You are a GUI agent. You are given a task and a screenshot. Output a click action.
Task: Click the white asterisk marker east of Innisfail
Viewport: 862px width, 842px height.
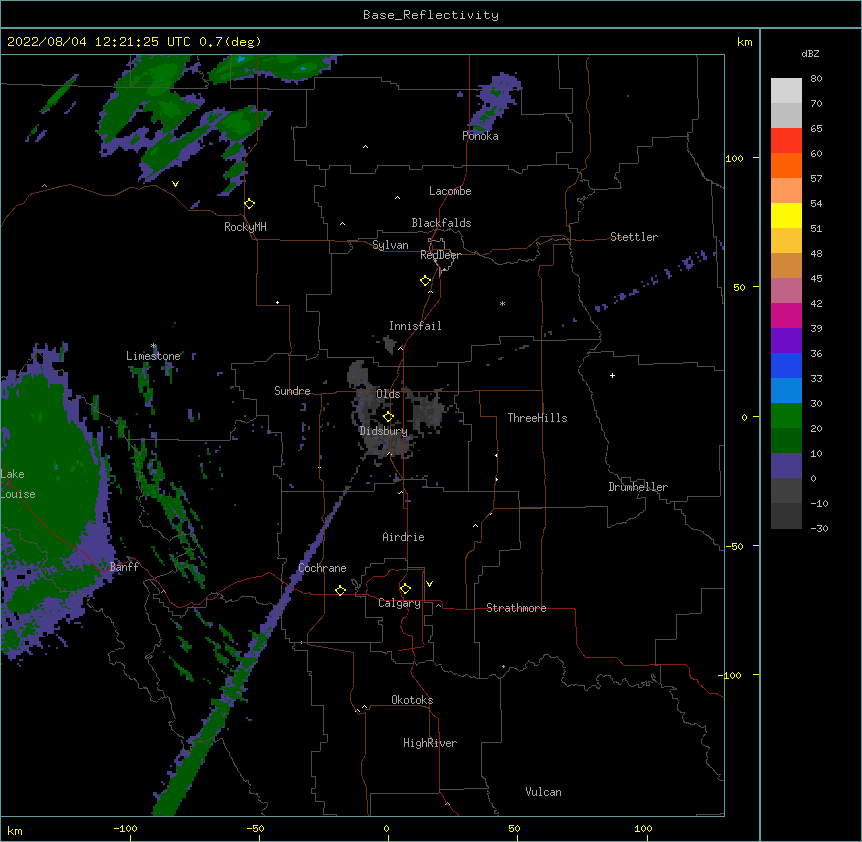(502, 303)
